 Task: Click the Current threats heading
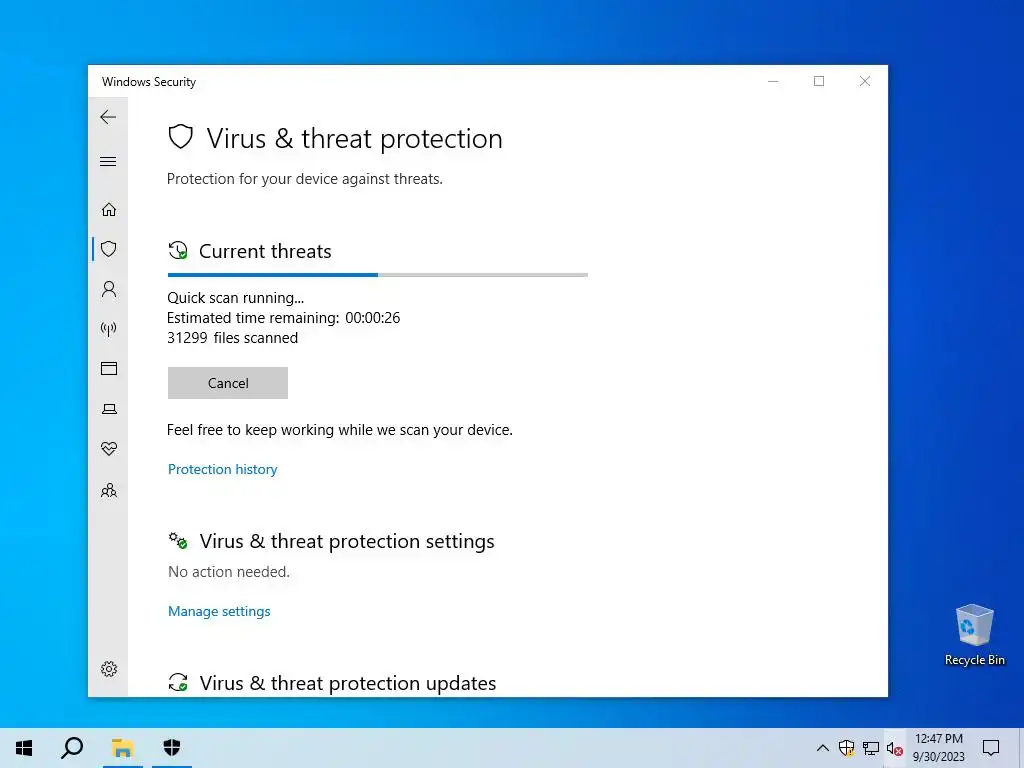(265, 251)
